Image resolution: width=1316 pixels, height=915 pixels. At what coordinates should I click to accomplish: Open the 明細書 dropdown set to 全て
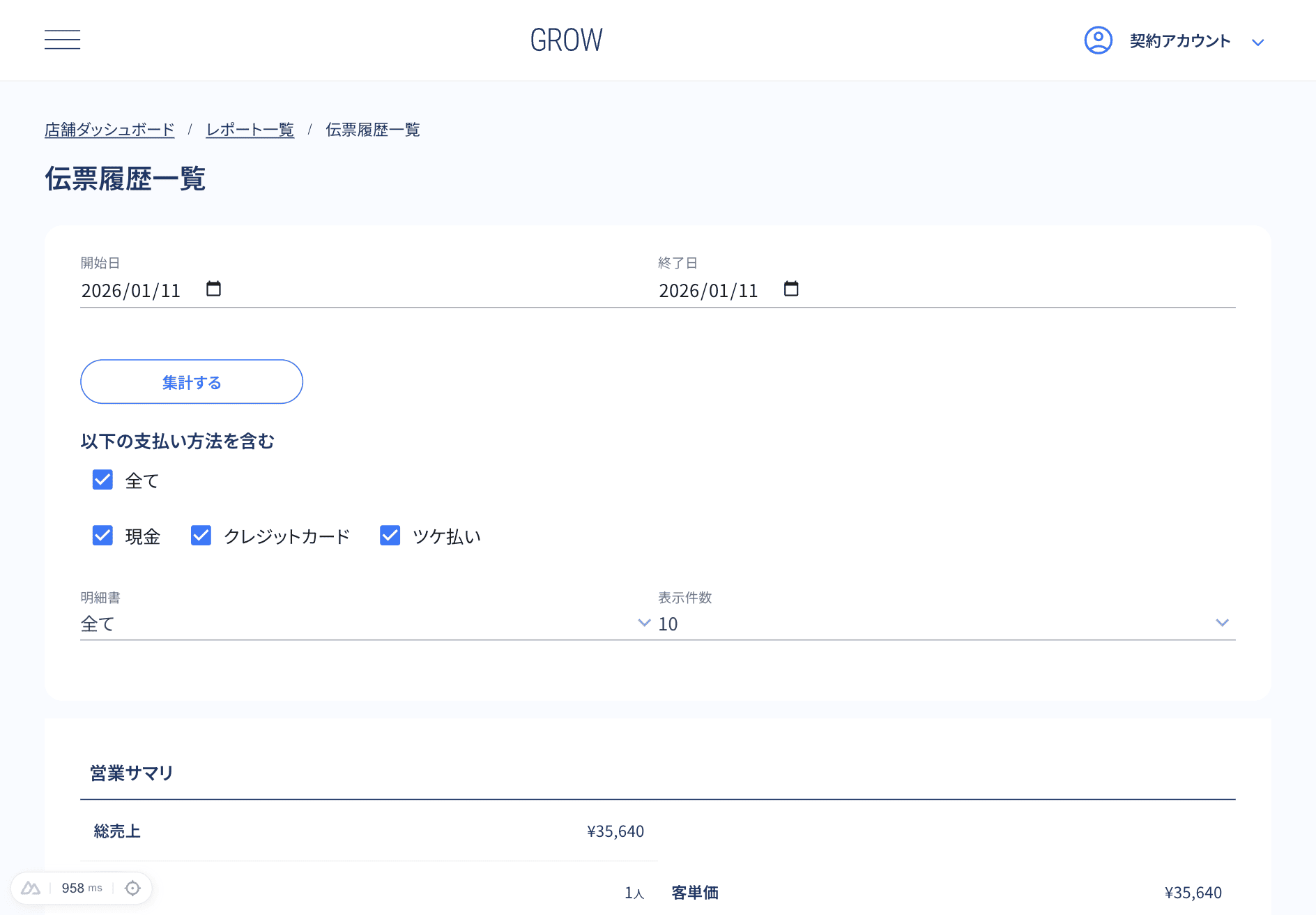(362, 623)
